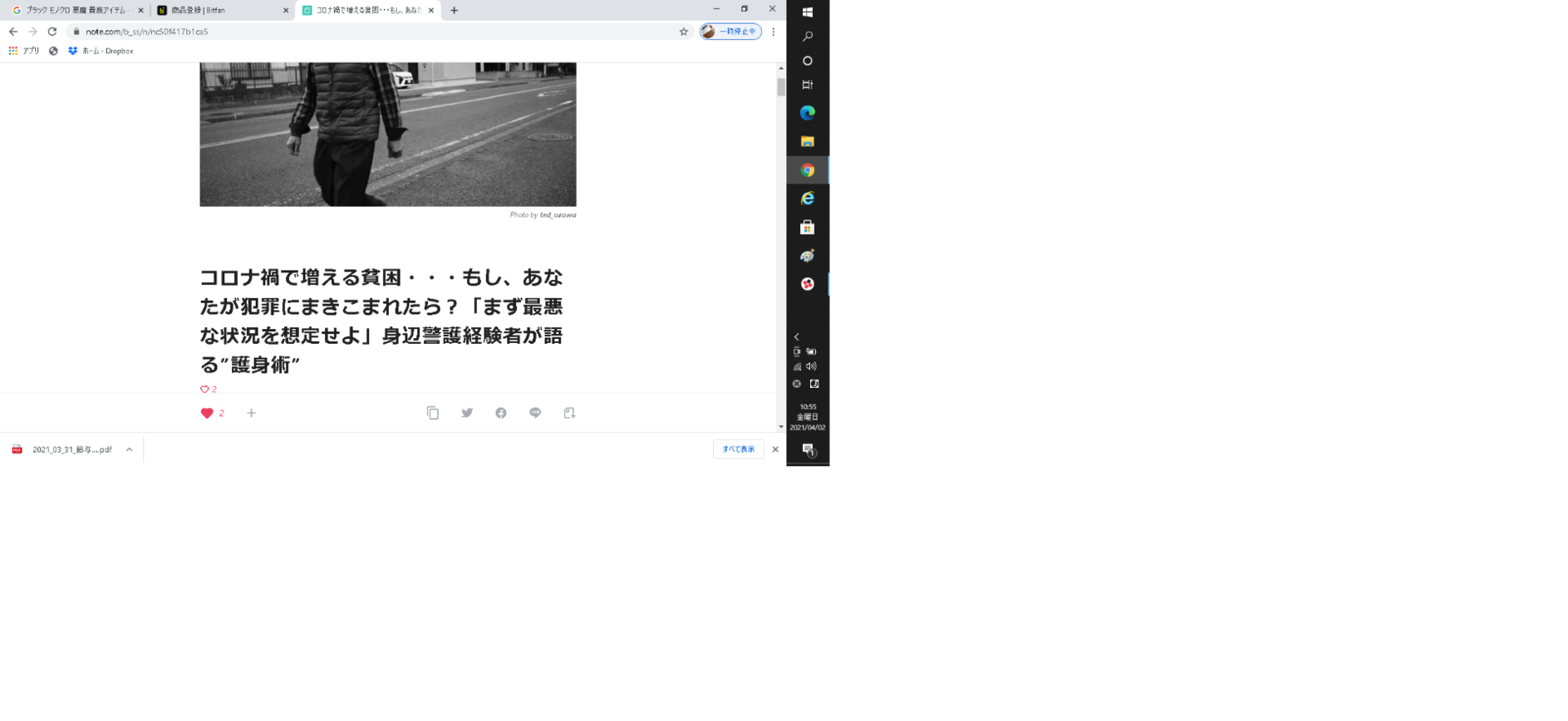The height and width of the screenshot is (721, 1568).
Task: Click the page scrollbar thumb
Action: pyautogui.click(x=781, y=87)
